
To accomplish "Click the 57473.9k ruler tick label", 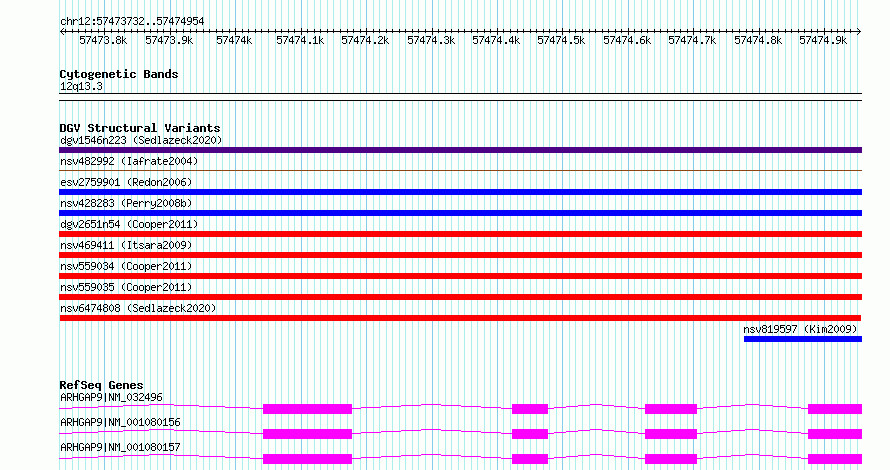I will [x=169, y=41].
